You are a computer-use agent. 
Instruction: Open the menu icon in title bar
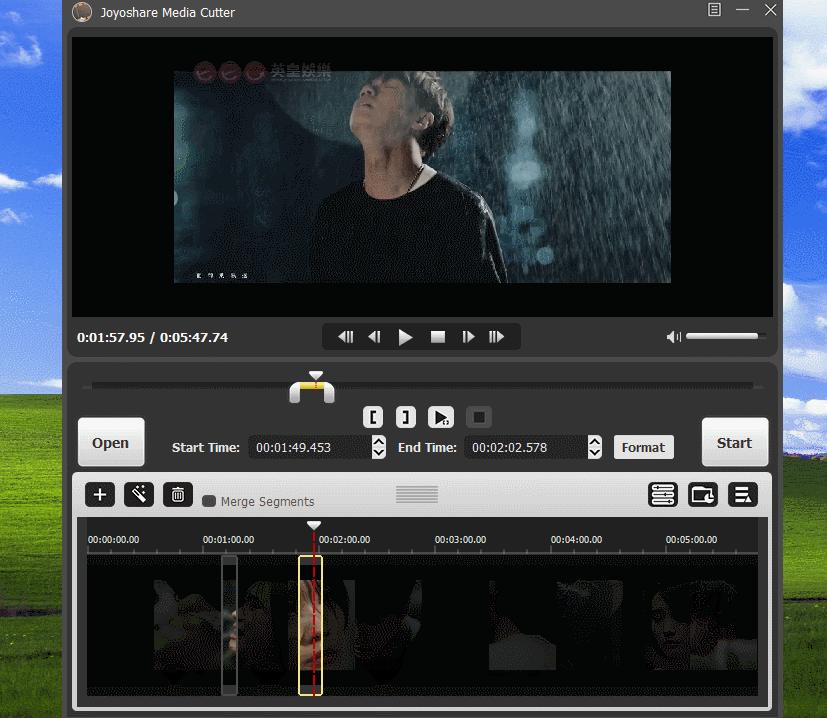(714, 9)
